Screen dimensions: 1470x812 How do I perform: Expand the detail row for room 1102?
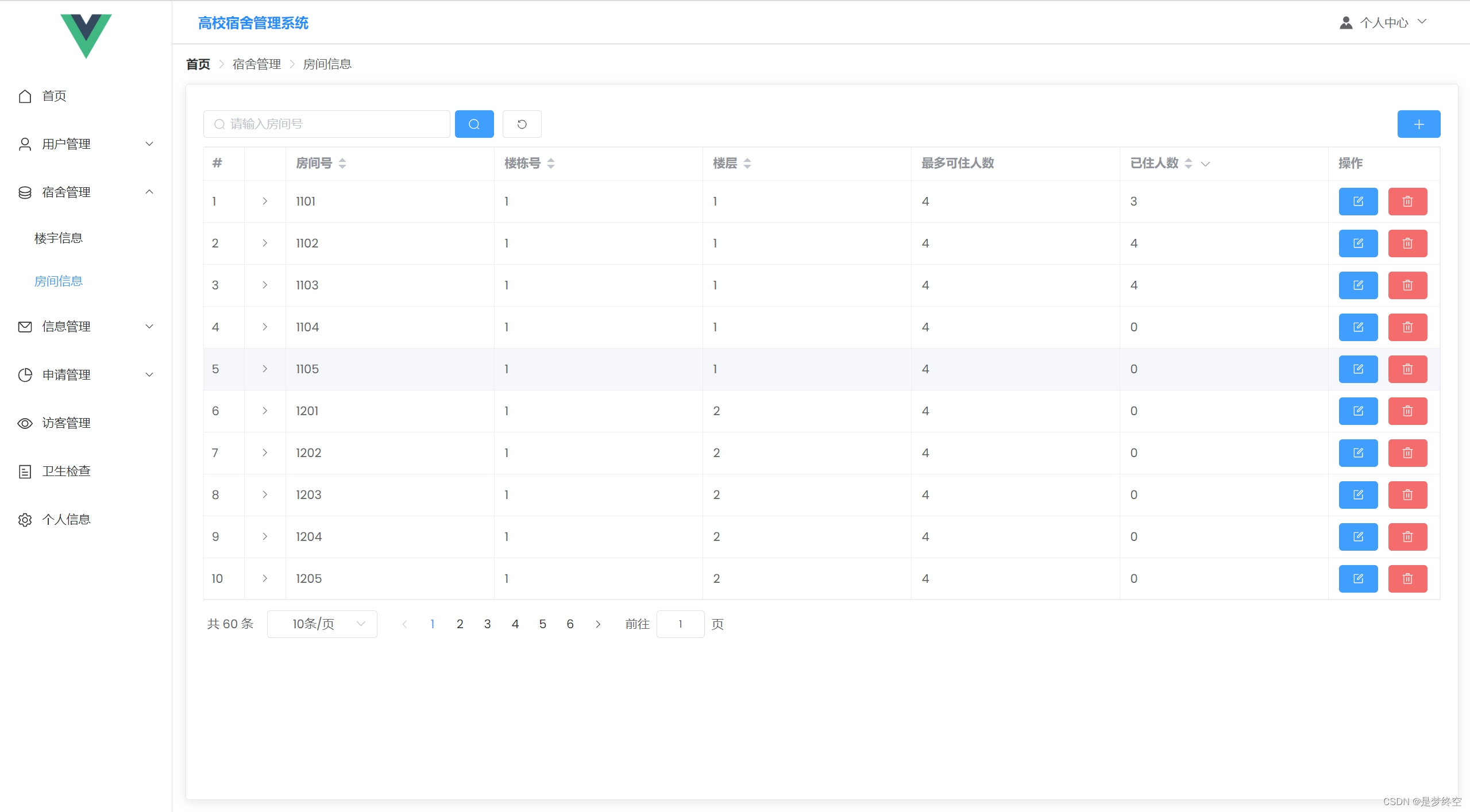265,243
